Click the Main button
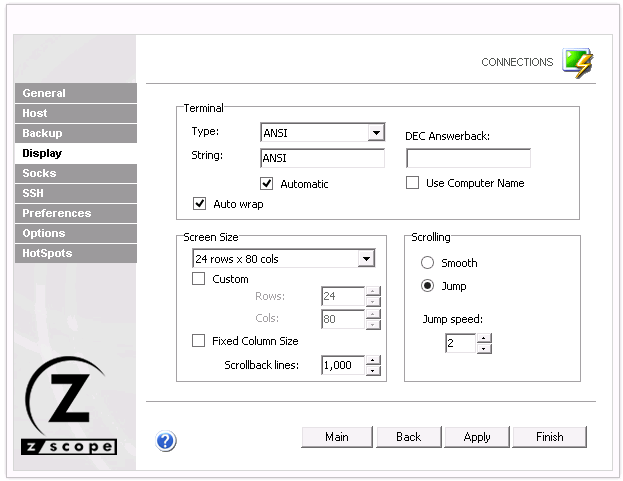623x481 pixels. [337, 437]
